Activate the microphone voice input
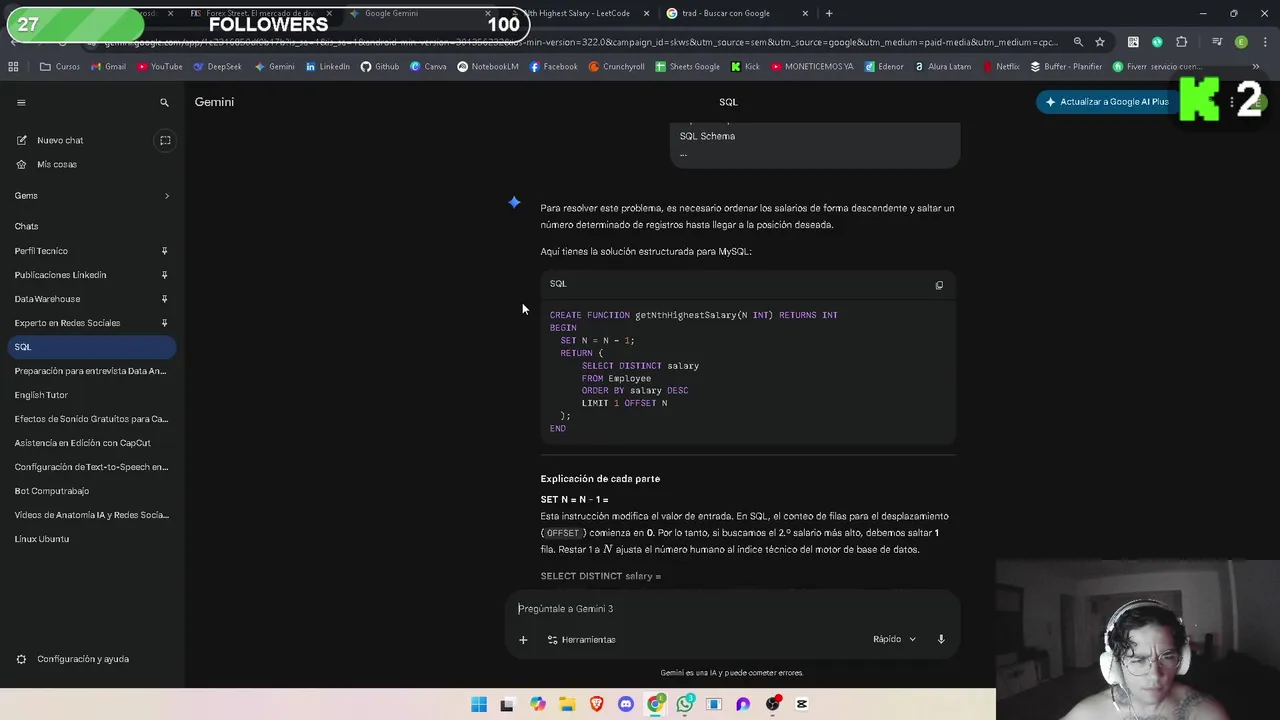1280x720 pixels. click(941, 639)
